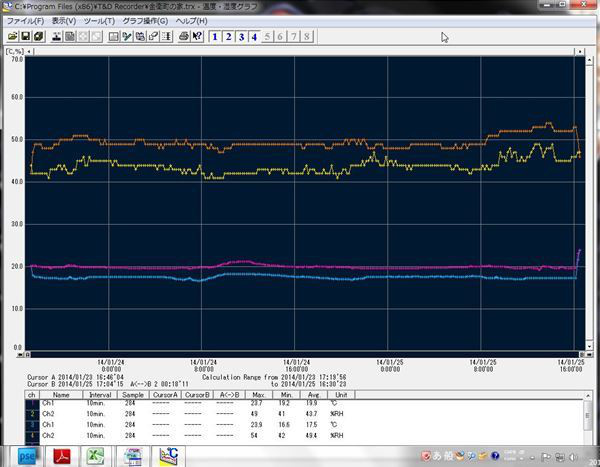Open T&D Recorder graph icon in taskbar

coord(169,456)
